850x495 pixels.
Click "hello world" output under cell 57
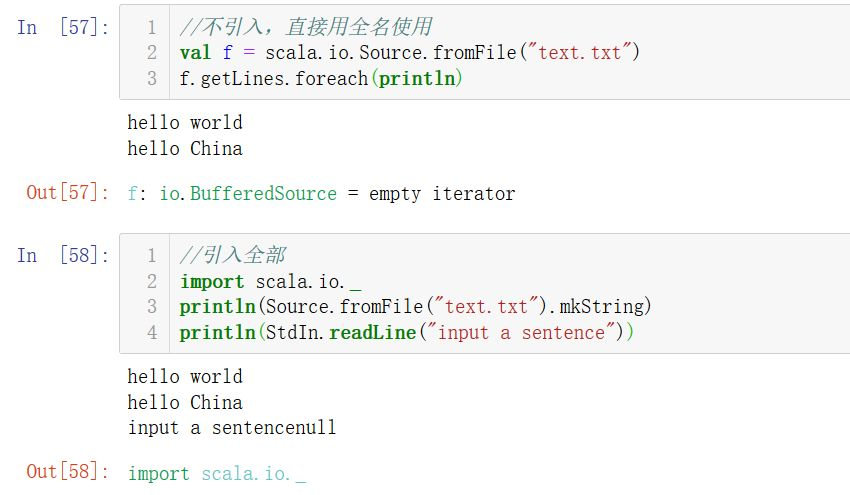pyautogui.click(x=185, y=123)
